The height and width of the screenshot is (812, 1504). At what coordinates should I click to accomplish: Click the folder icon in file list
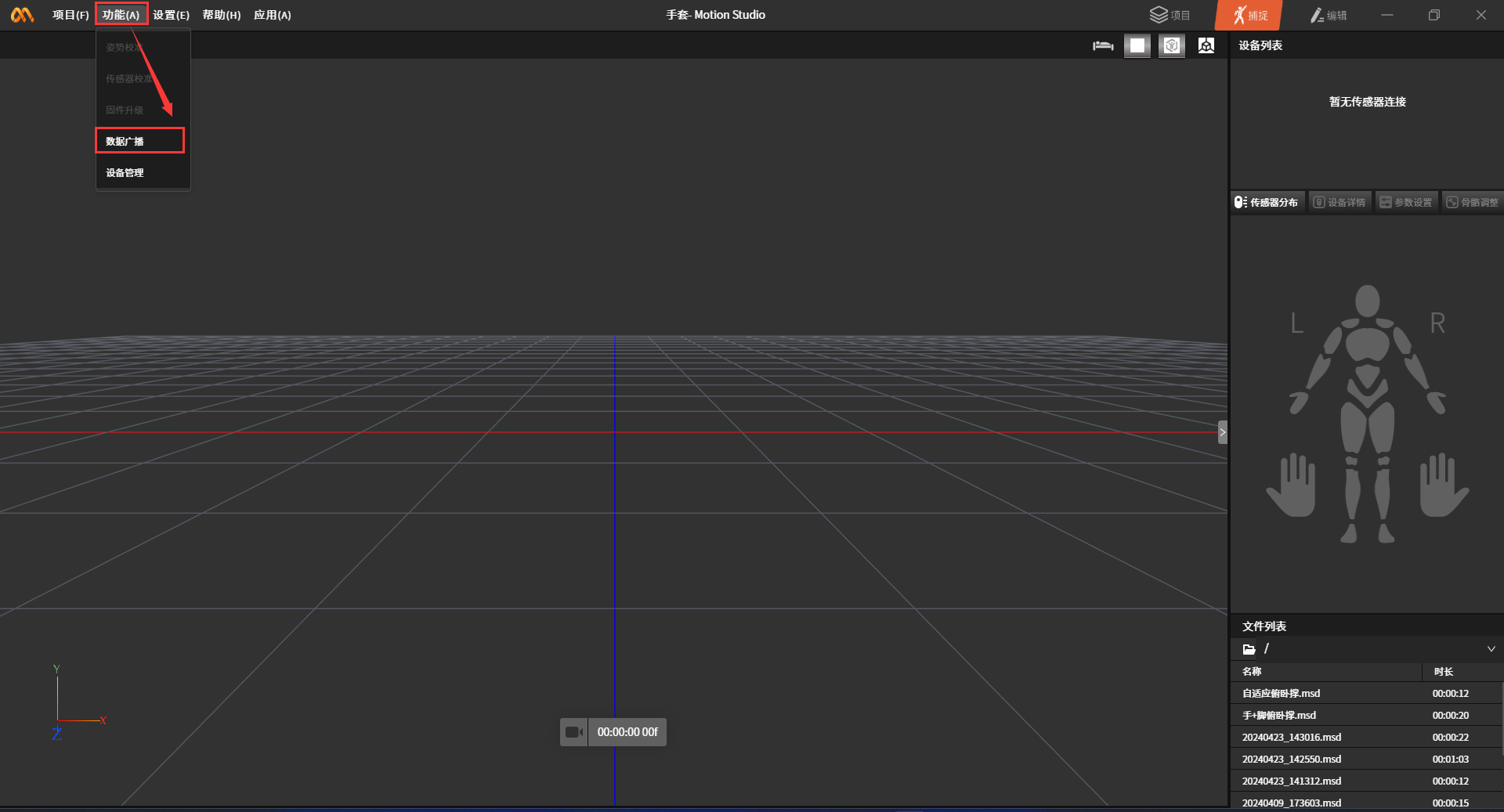point(1249,649)
